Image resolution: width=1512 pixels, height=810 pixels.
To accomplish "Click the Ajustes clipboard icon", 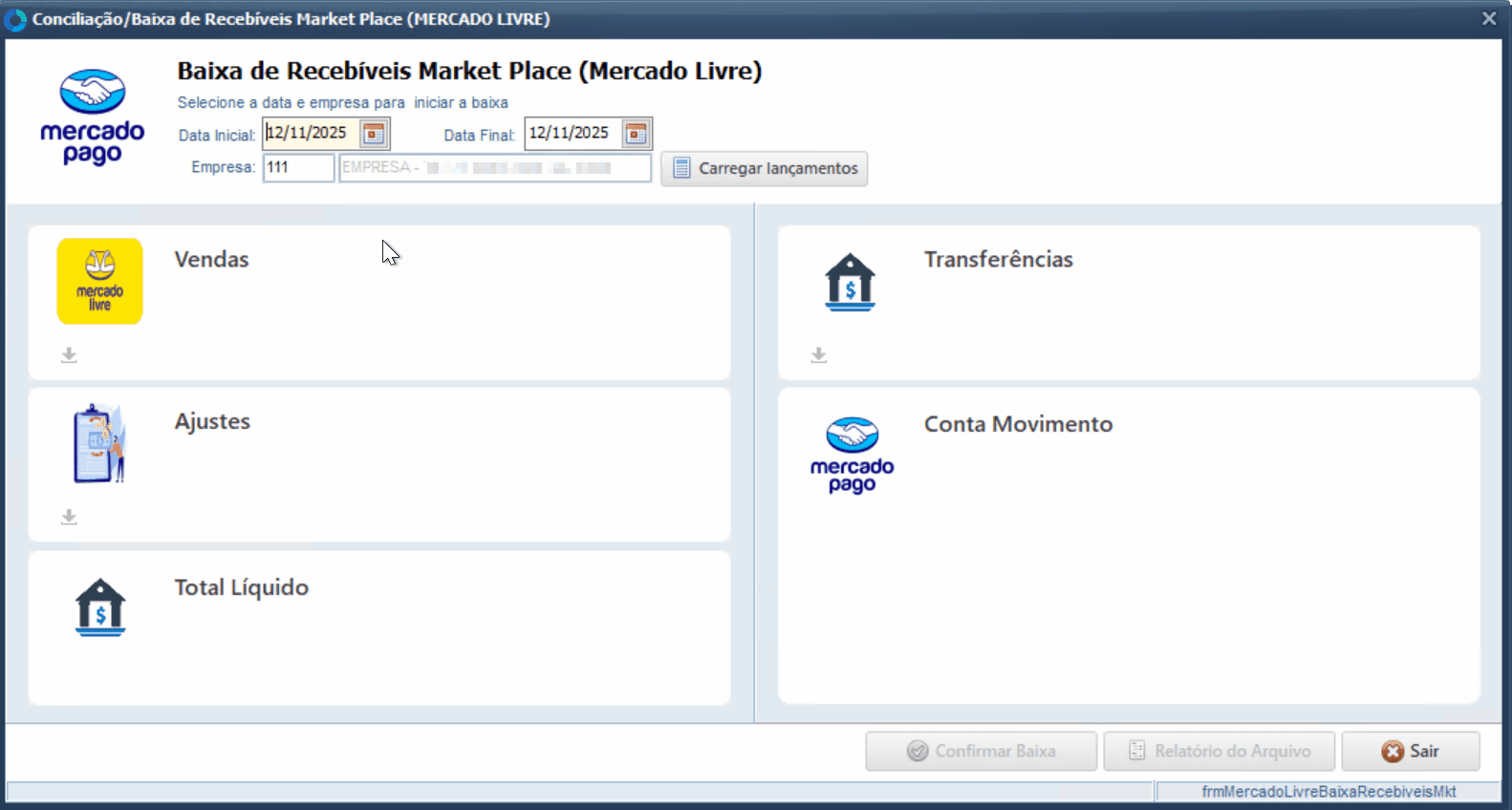I will point(99,443).
